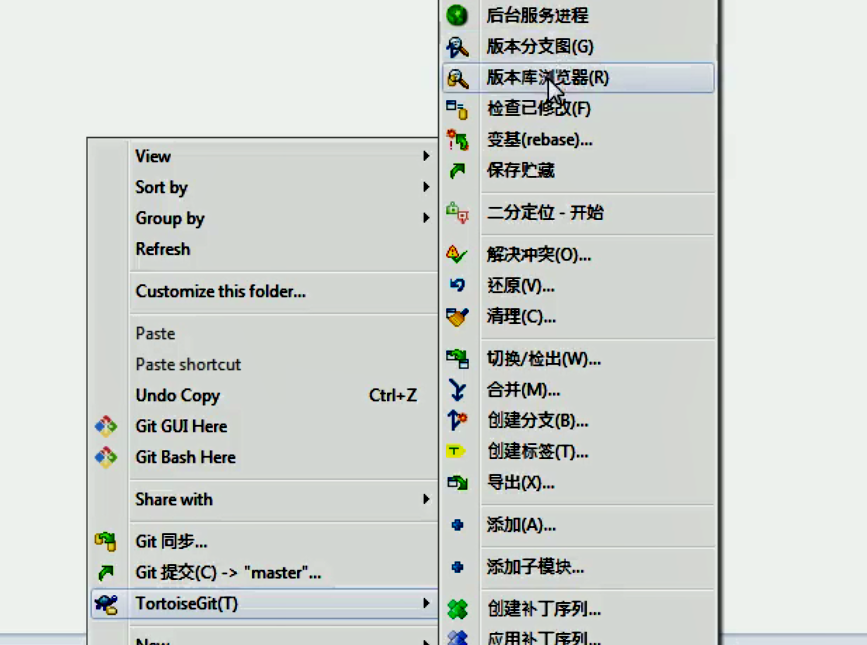Viewport: 867px width, 645px height.
Task: Expand the TortoiseGit(T) submenu arrow
Action: [426, 603]
